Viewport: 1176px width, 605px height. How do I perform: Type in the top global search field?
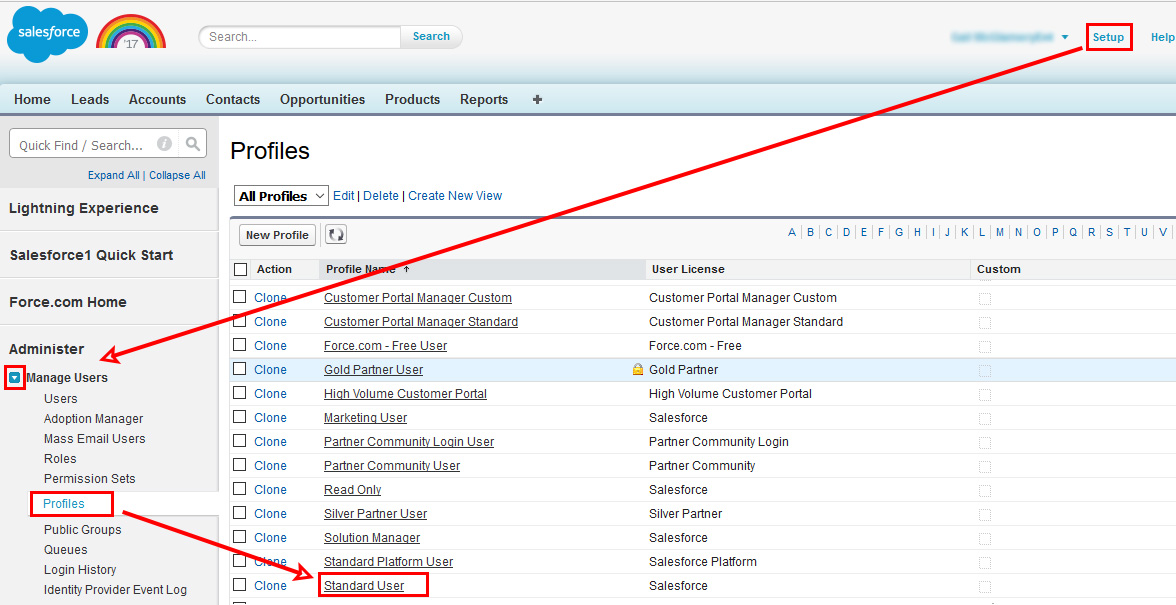pyautogui.click(x=300, y=37)
